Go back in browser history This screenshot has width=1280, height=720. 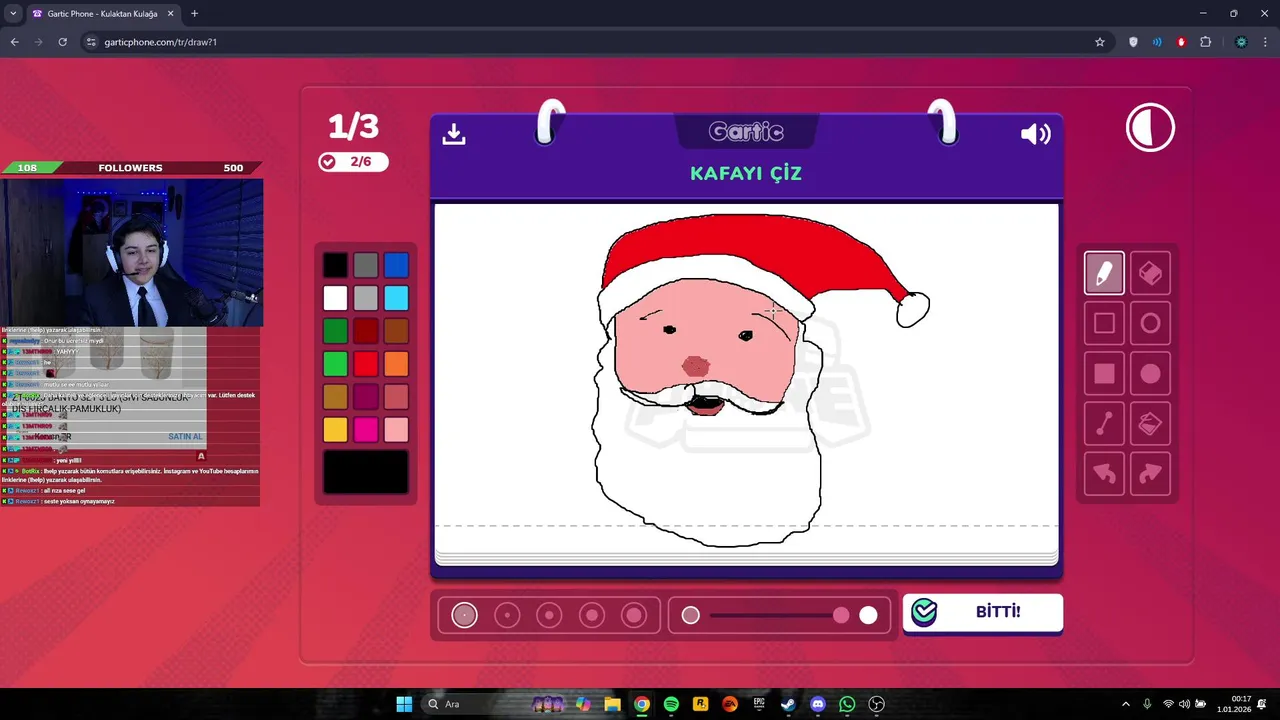click(x=14, y=42)
